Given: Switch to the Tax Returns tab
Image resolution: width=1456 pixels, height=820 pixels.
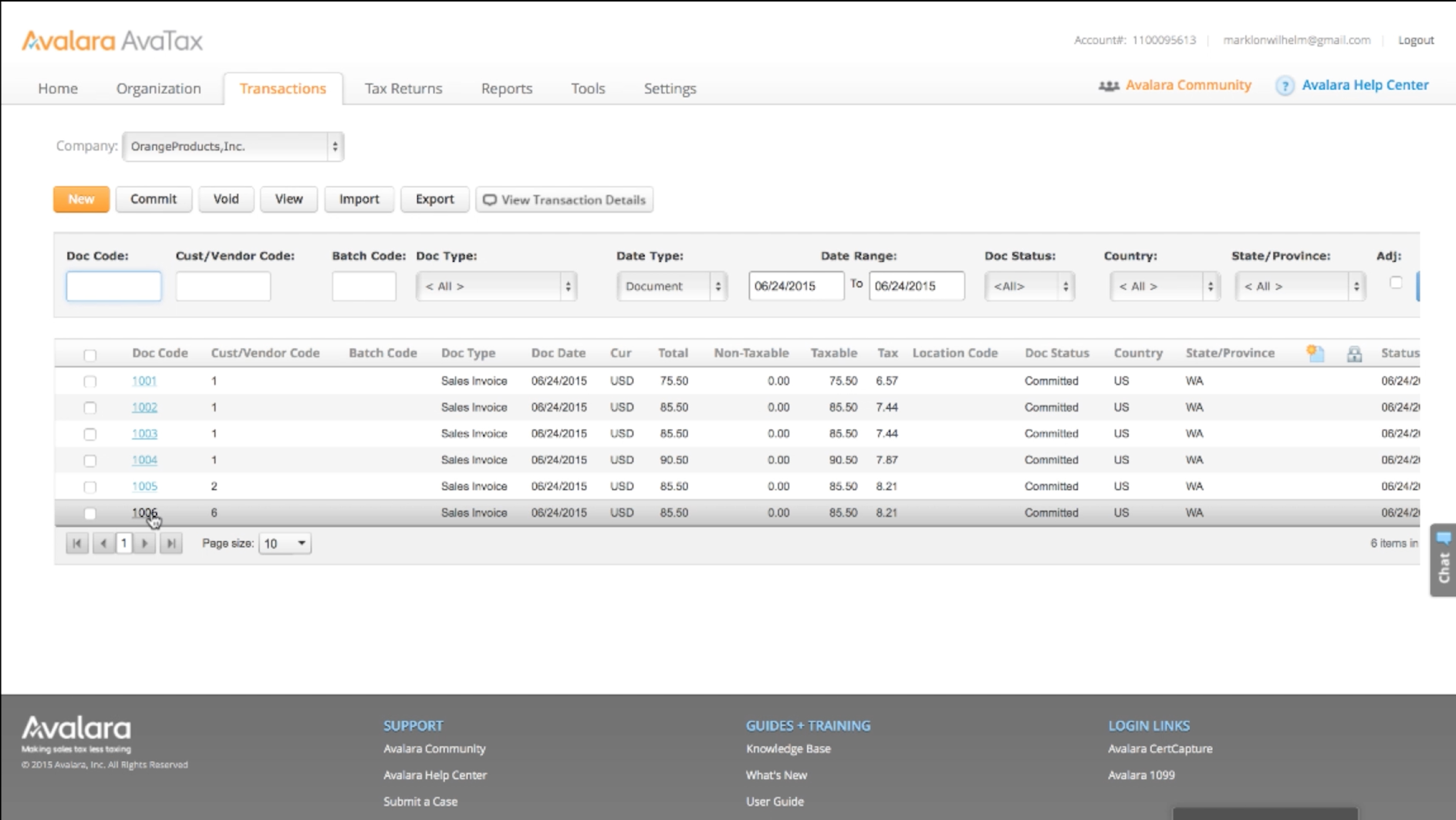Looking at the screenshot, I should click(403, 88).
